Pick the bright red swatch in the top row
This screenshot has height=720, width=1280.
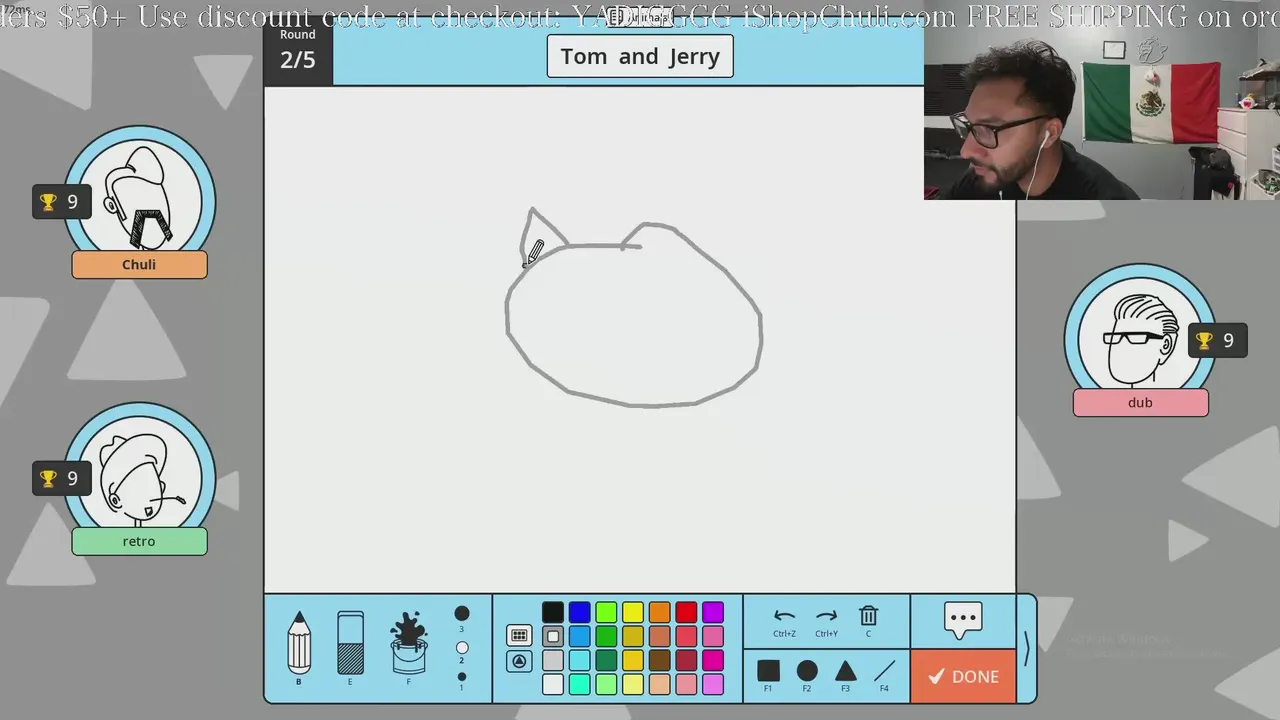[x=686, y=612]
